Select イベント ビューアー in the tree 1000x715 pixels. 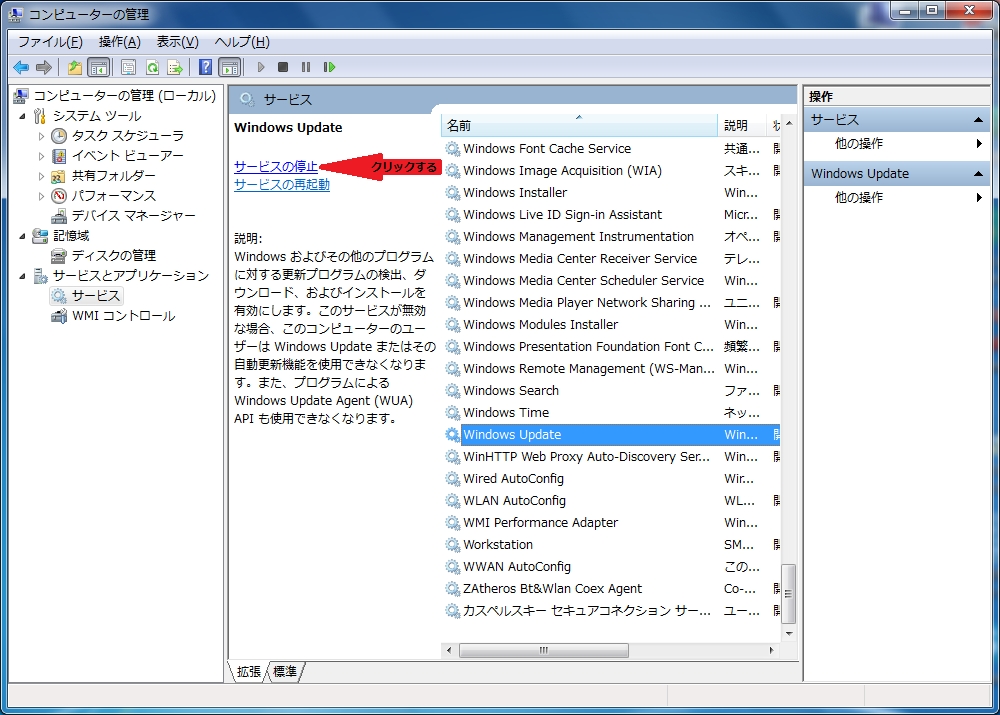coord(127,156)
